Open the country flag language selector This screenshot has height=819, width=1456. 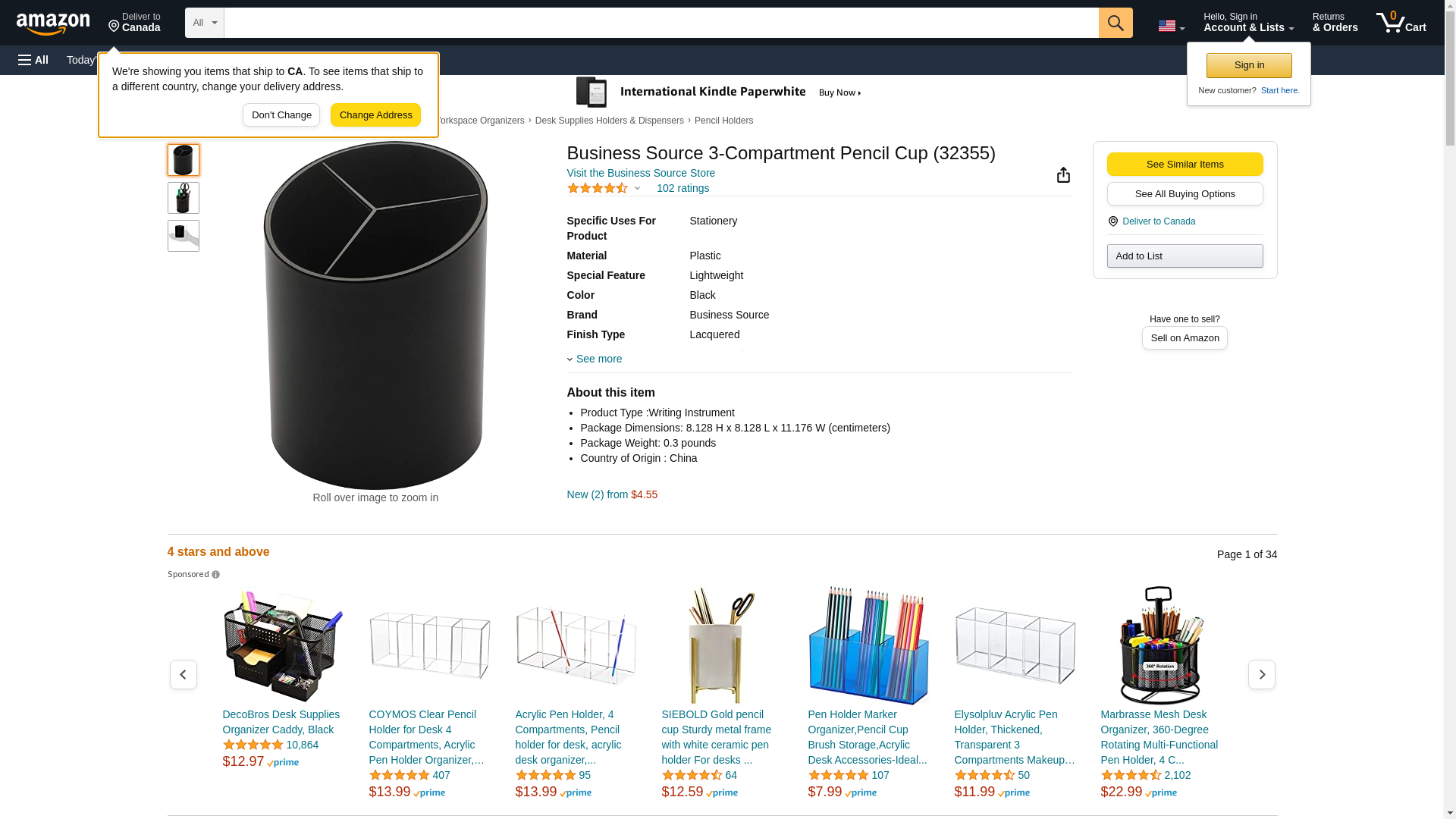coord(1171,26)
